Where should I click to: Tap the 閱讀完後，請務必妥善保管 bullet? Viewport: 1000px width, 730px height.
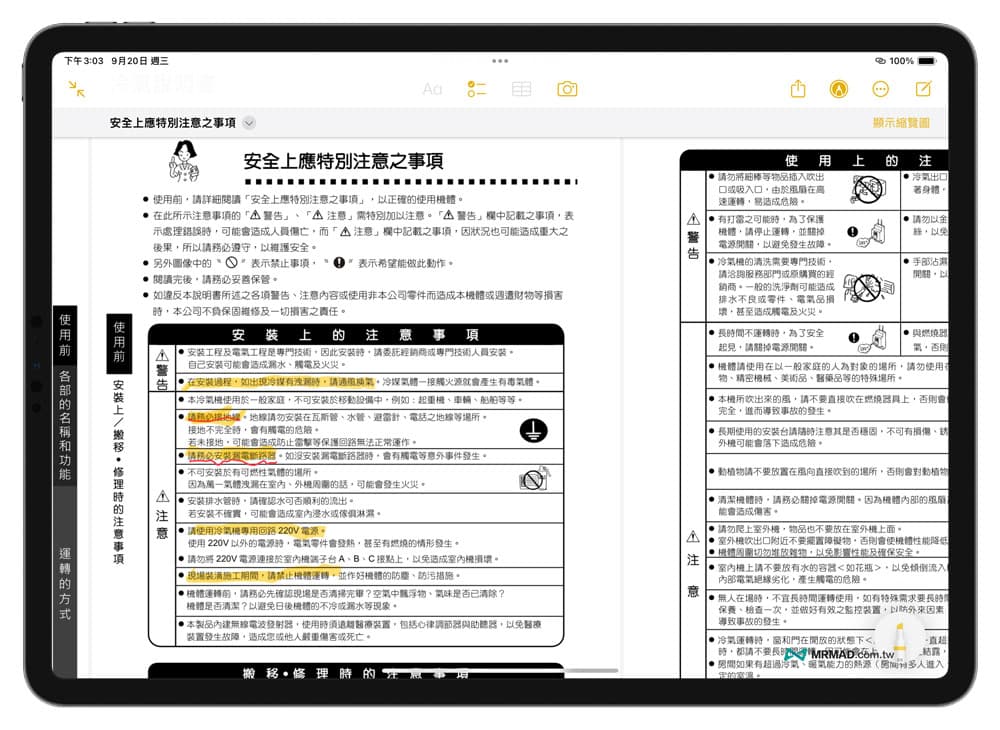pos(215,279)
